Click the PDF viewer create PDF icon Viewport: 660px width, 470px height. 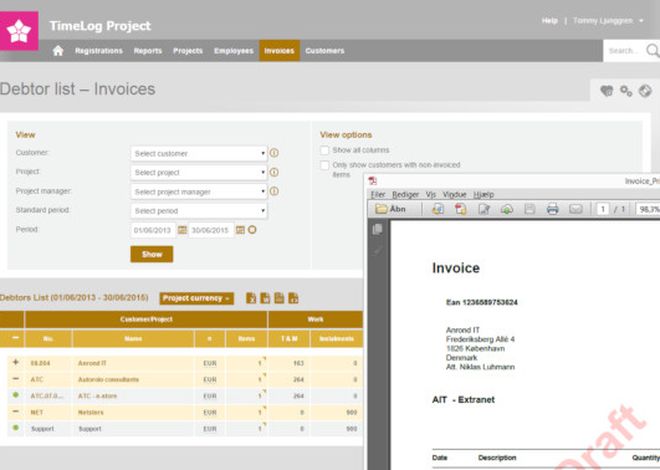click(x=461, y=209)
